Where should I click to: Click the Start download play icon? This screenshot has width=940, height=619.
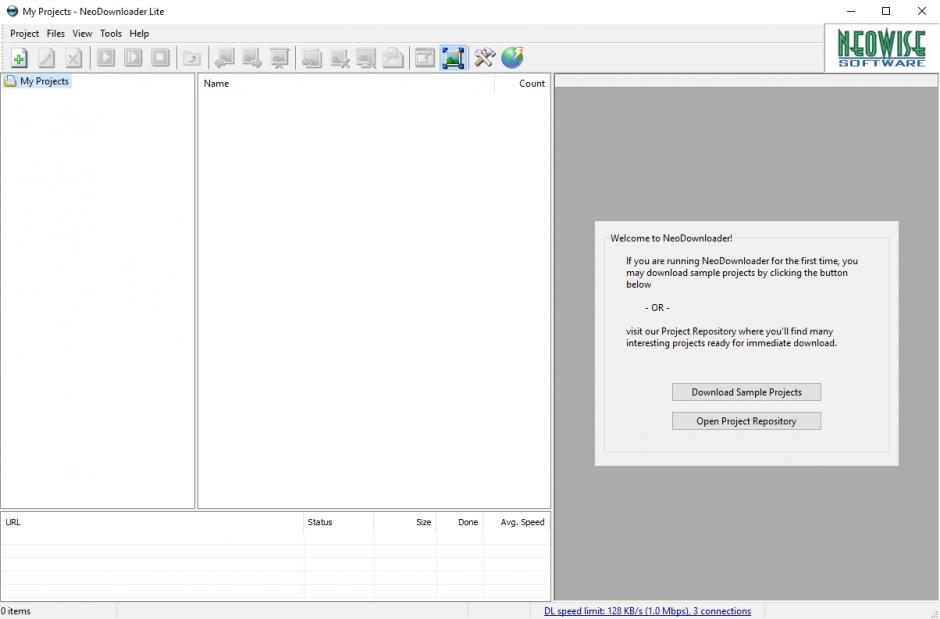(106, 58)
